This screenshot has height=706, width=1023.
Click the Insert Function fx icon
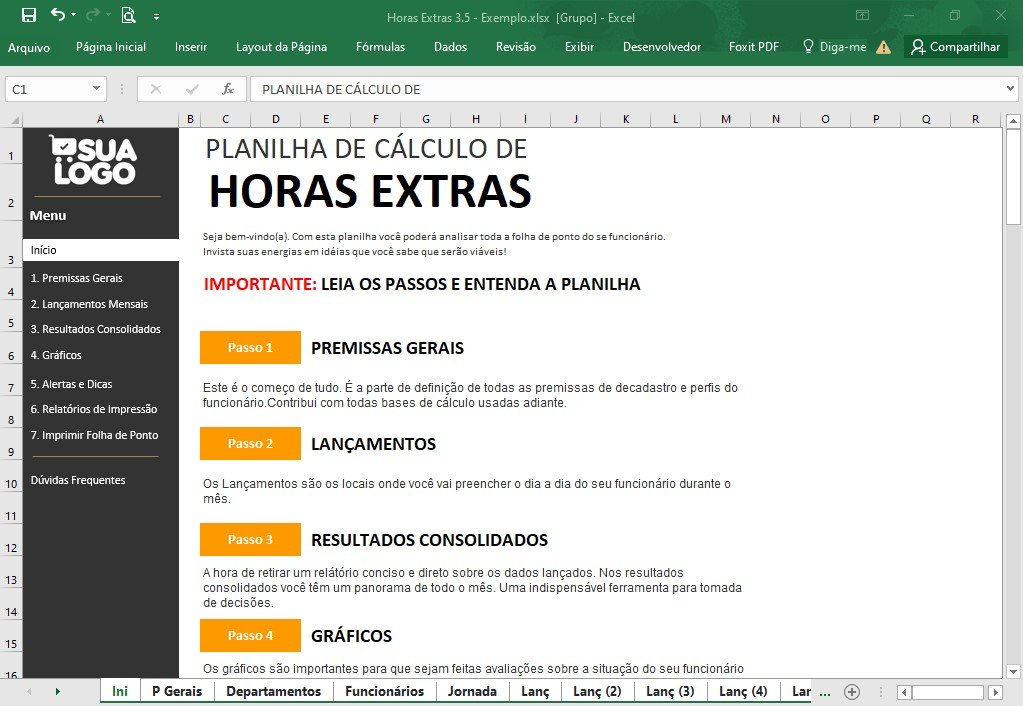coord(228,89)
